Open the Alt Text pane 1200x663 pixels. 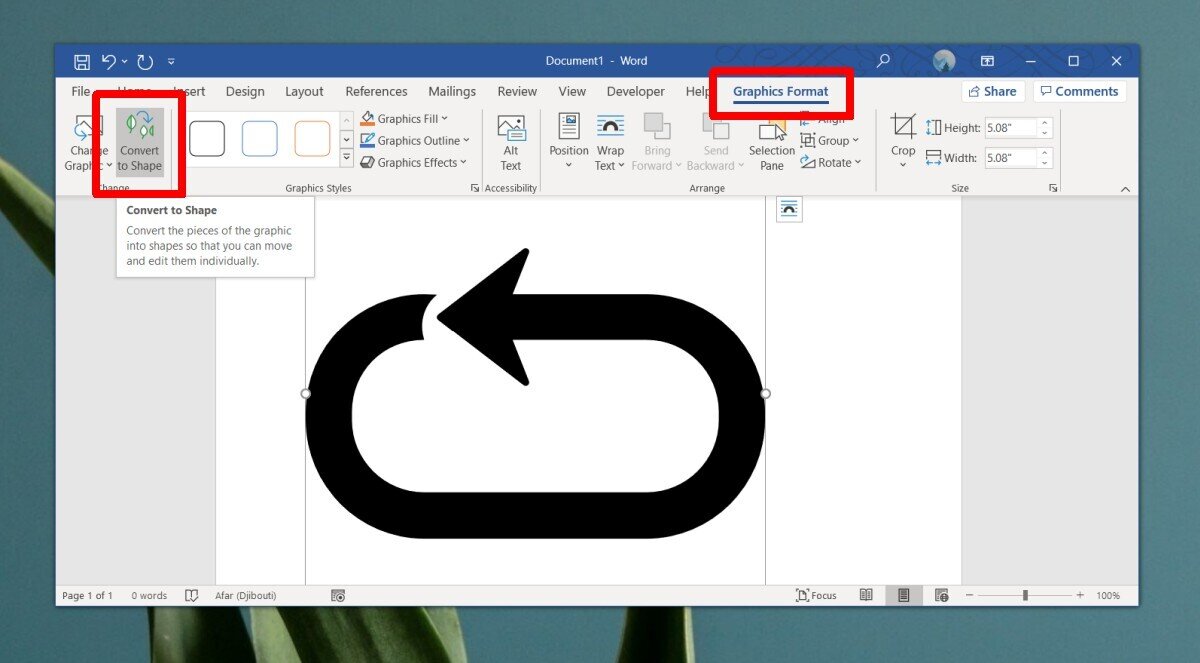click(511, 142)
